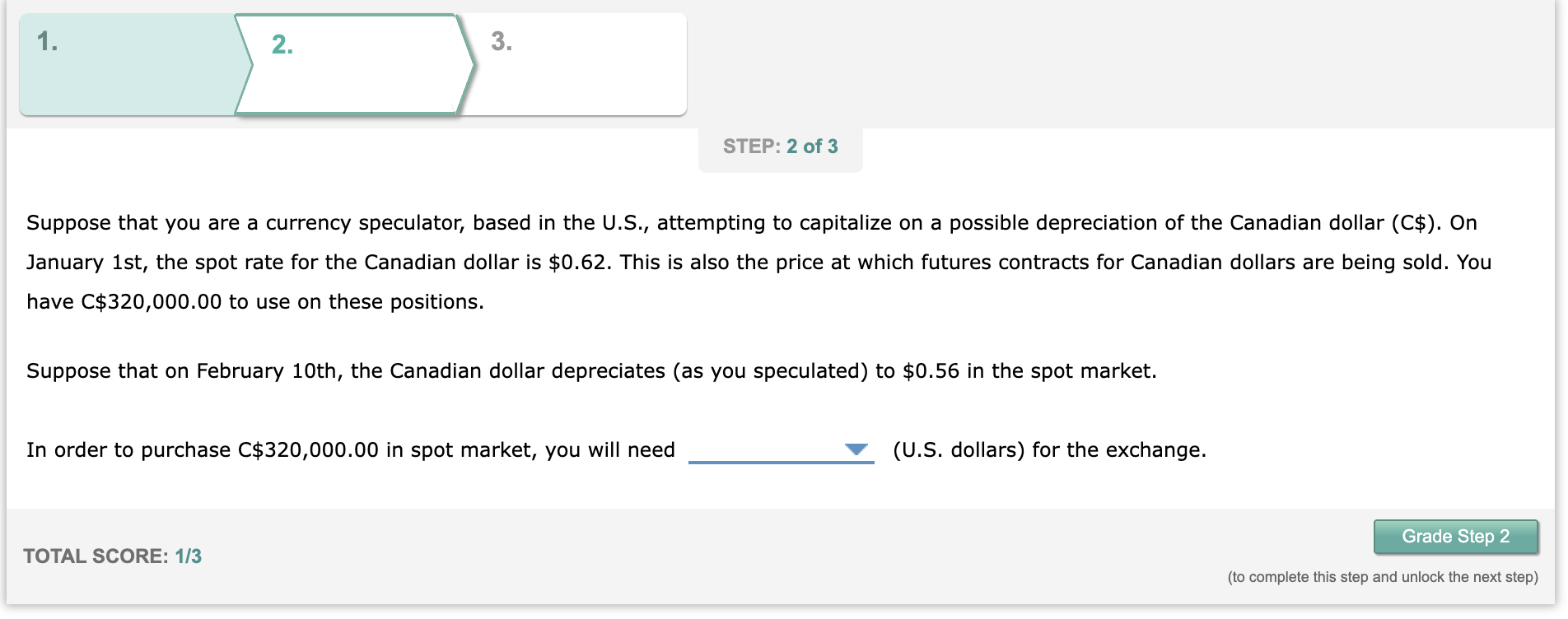Click the gray progress bar background
1568x619 pixels.
pyautogui.click(x=1071, y=62)
